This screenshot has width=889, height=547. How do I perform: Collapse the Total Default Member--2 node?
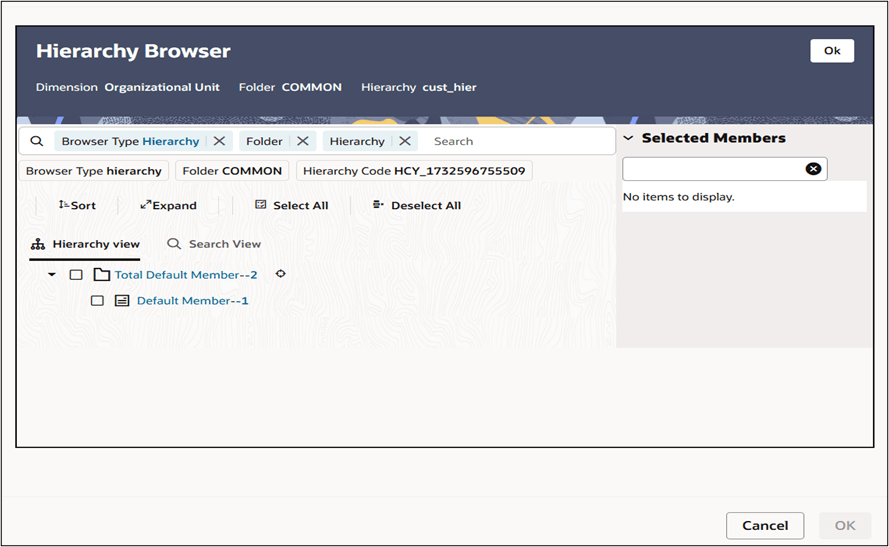point(52,275)
